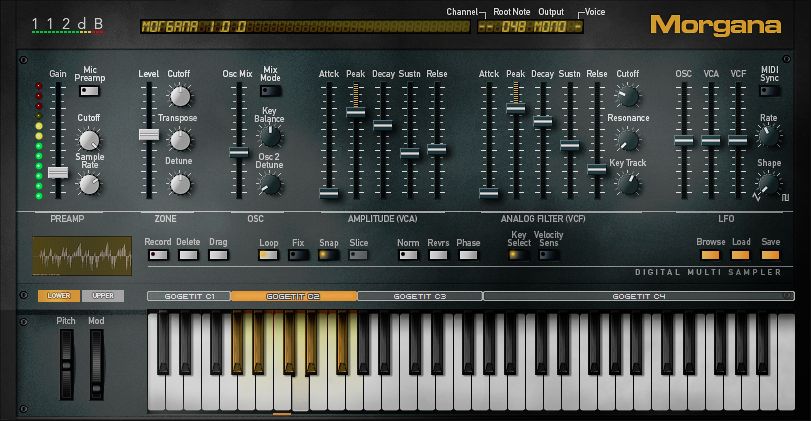Click the Revrs button
811x421 pixels.
[x=438, y=255]
